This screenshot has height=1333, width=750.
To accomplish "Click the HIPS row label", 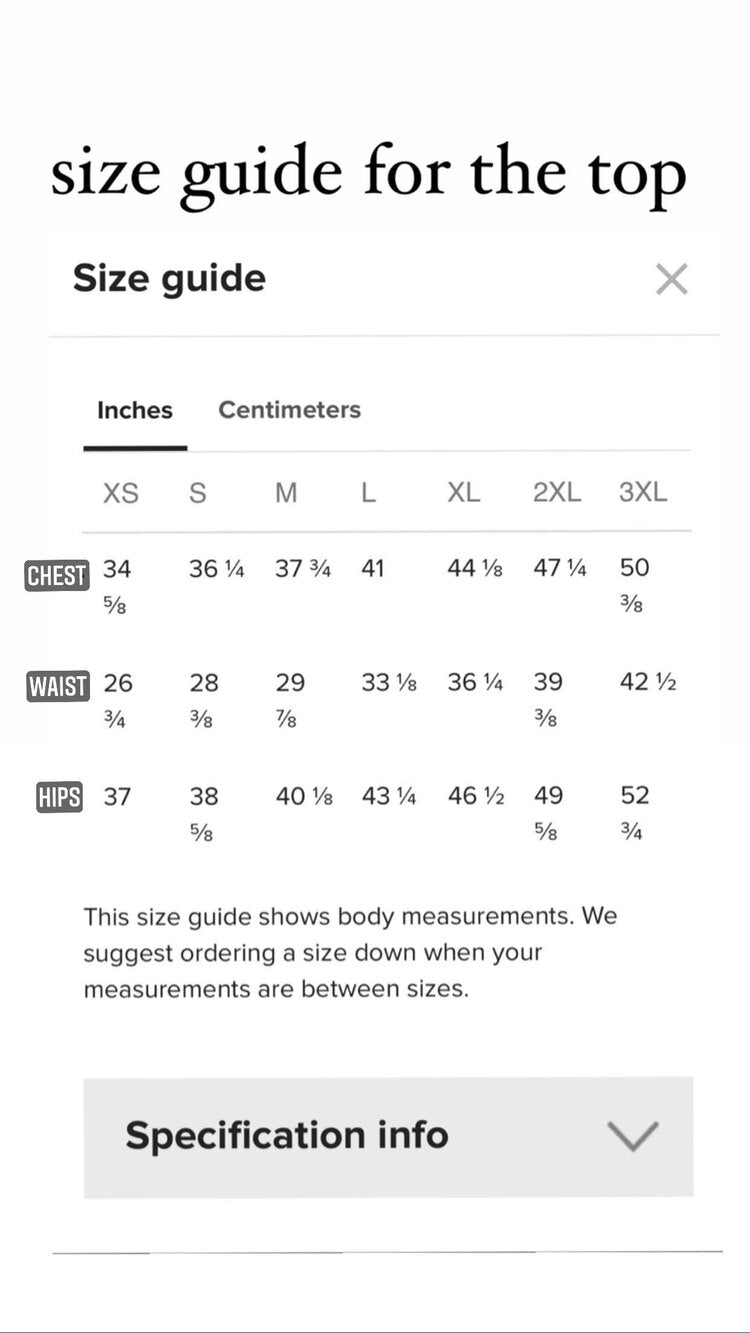I will [59, 798].
